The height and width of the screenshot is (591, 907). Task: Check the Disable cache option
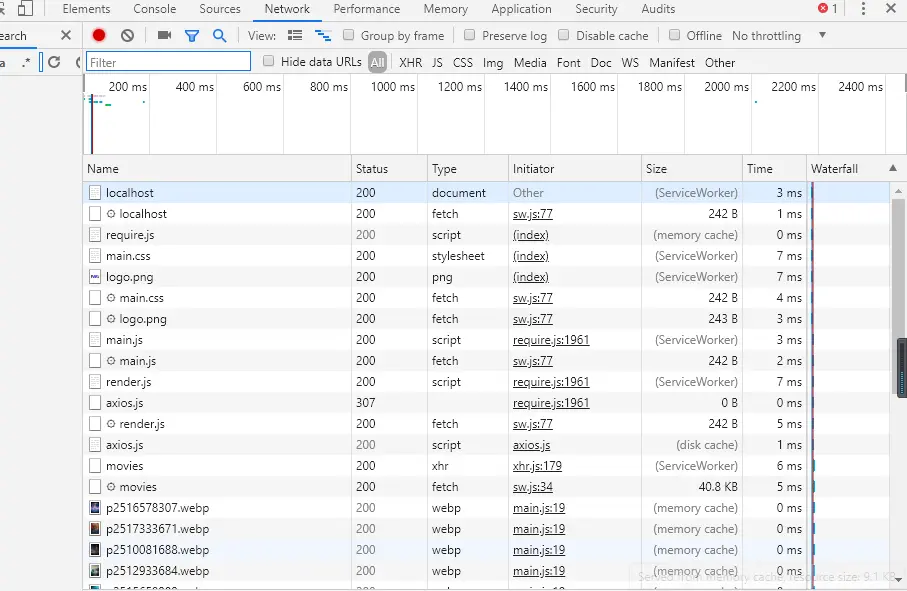coord(563,35)
